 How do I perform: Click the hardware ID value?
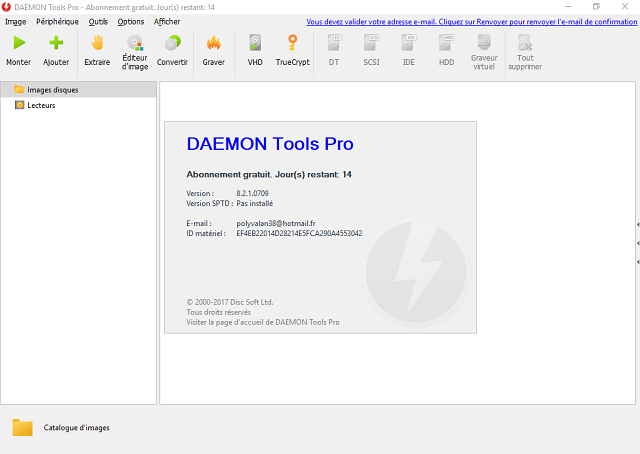pos(299,234)
